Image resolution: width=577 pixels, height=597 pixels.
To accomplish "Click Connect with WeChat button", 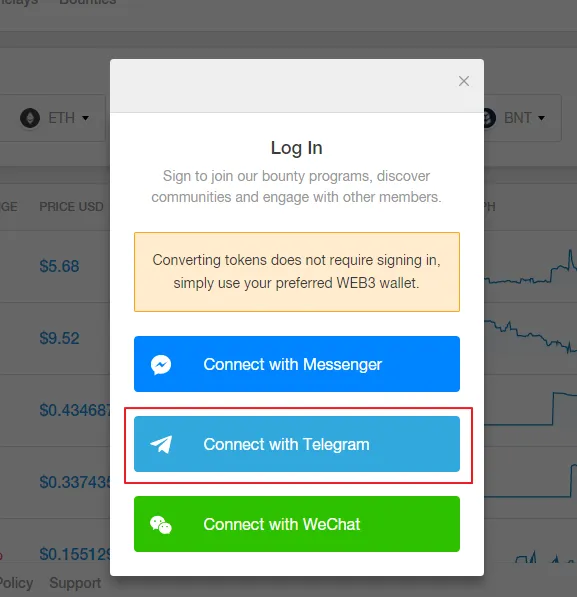I will click(297, 524).
